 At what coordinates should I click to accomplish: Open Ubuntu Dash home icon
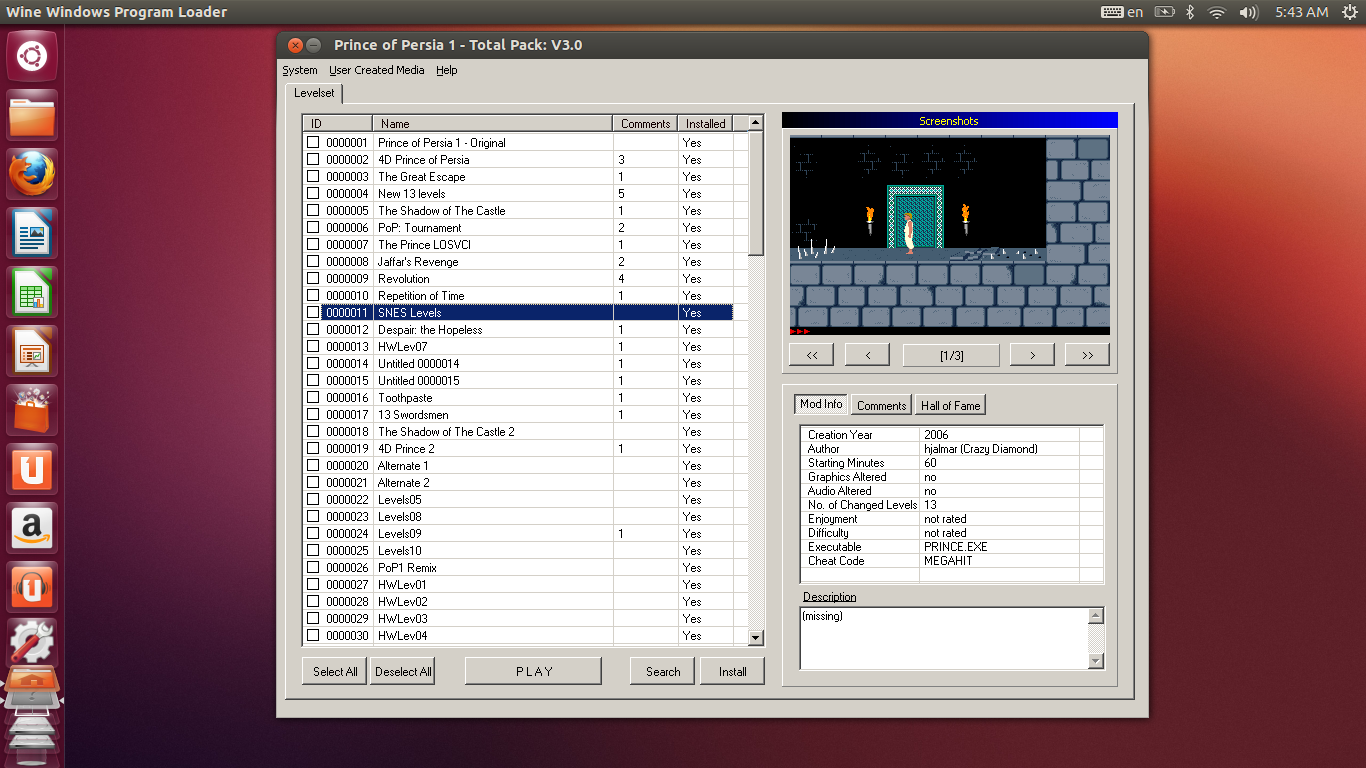click(32, 56)
